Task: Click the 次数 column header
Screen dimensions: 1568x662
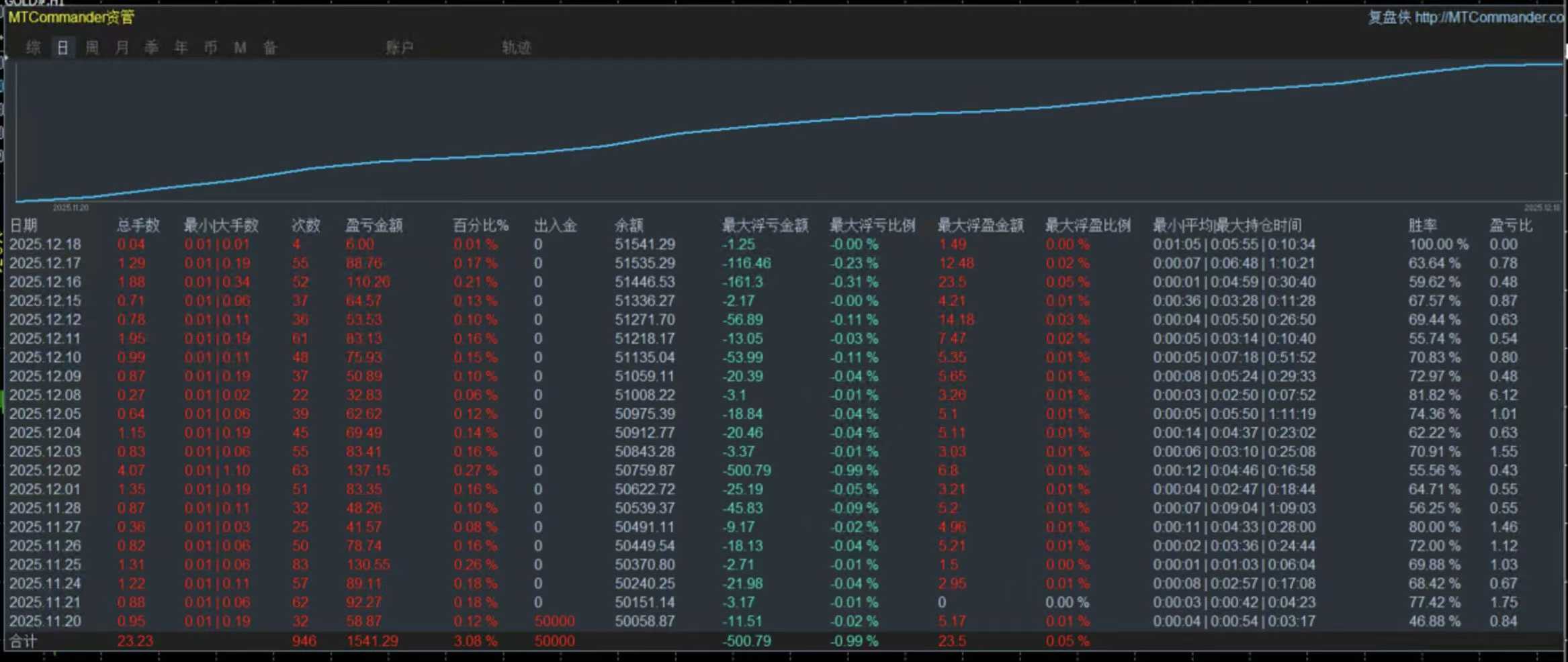Action: click(x=306, y=226)
